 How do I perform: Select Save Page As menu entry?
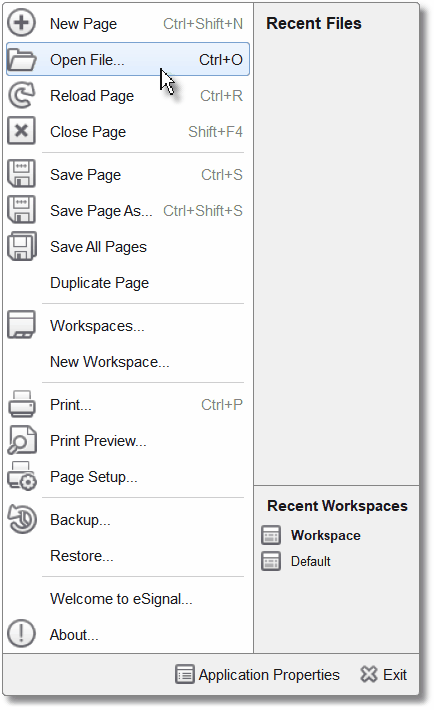point(128,211)
